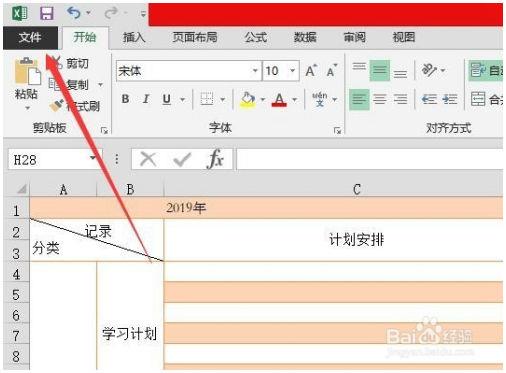Save workbook with the floppy disk icon
The height and width of the screenshot is (373, 506).
46,13
